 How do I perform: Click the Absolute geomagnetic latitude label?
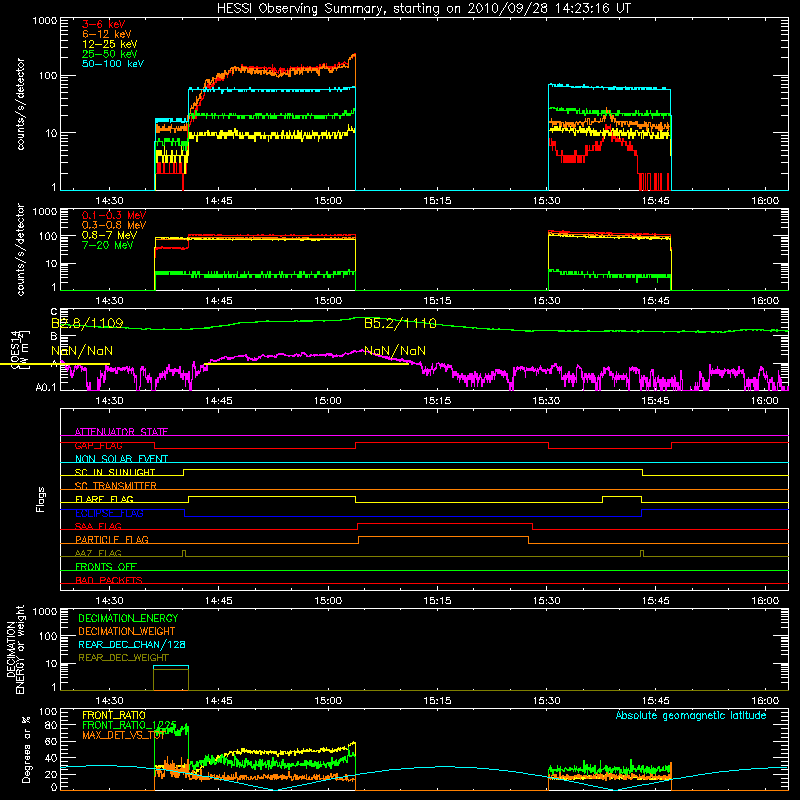point(691,715)
